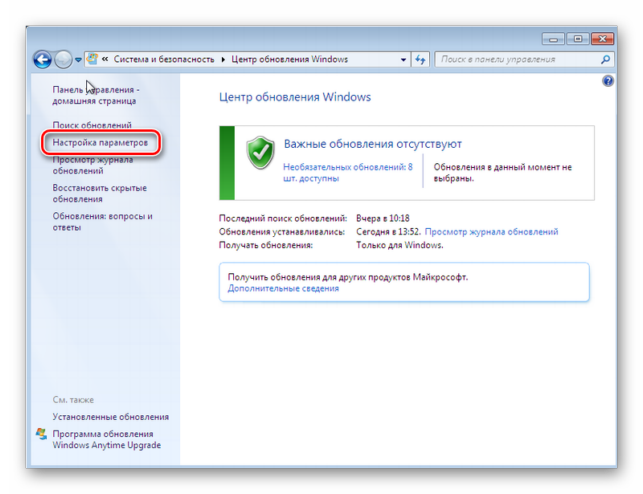Click 'Только для Windows.' value text
This screenshot has width=643, height=494.
[x=400, y=245]
